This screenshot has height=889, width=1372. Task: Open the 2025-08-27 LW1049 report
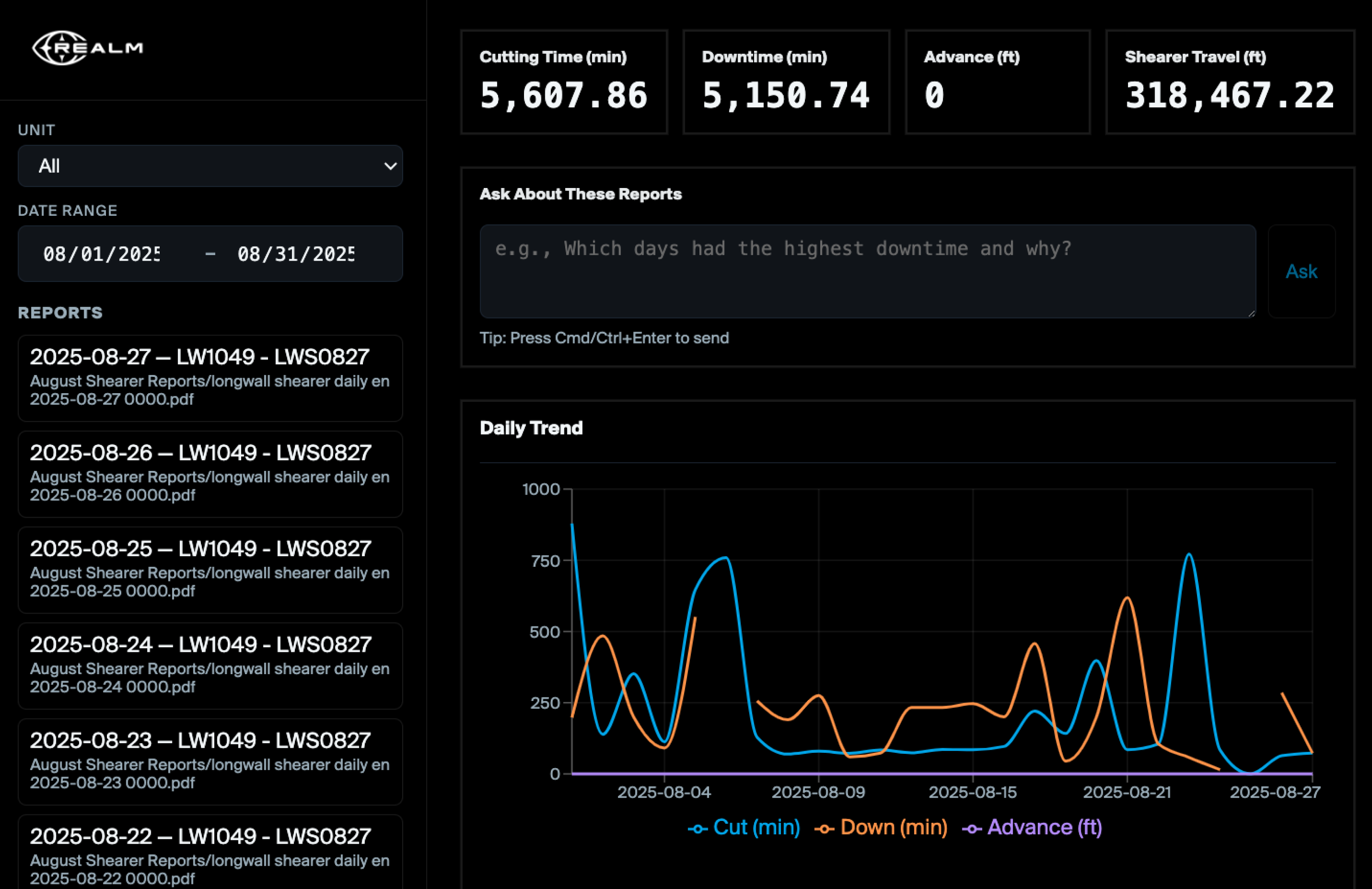click(x=210, y=378)
